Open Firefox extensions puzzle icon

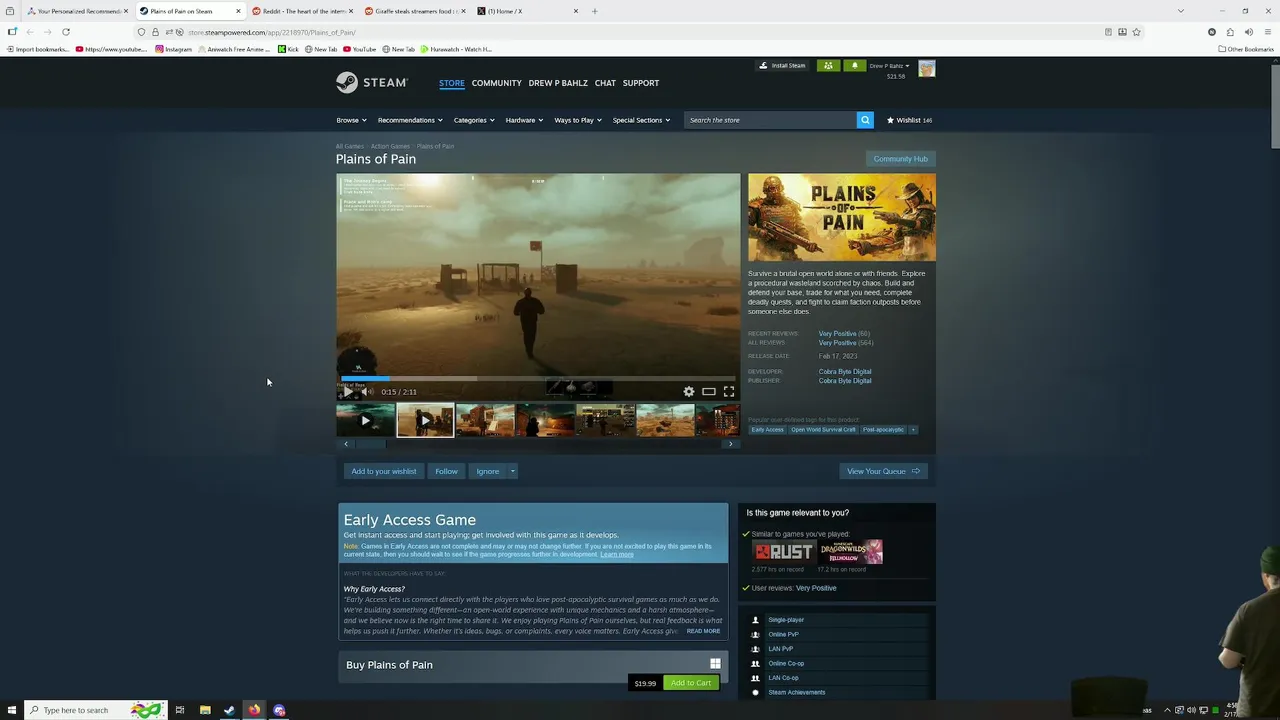[x=1230, y=32]
